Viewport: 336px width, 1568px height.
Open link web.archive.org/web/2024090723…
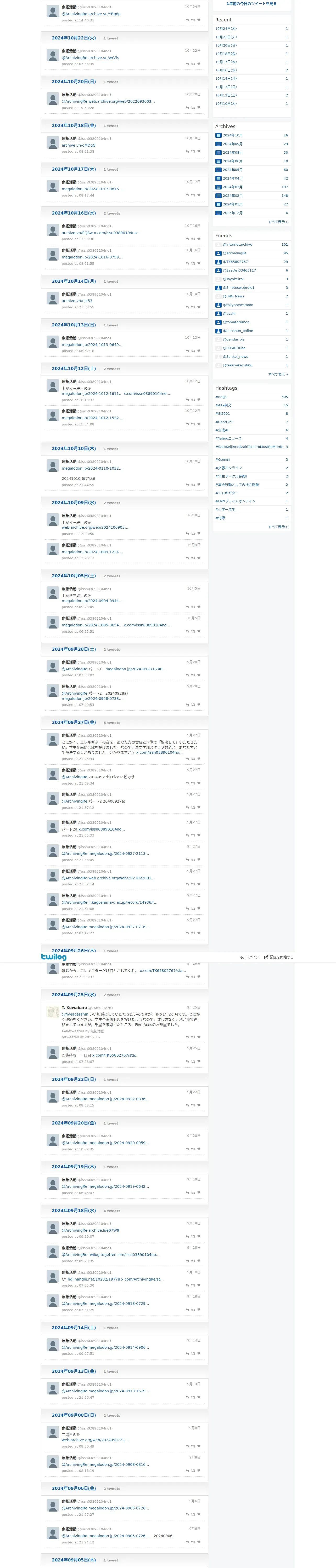(x=95, y=1440)
